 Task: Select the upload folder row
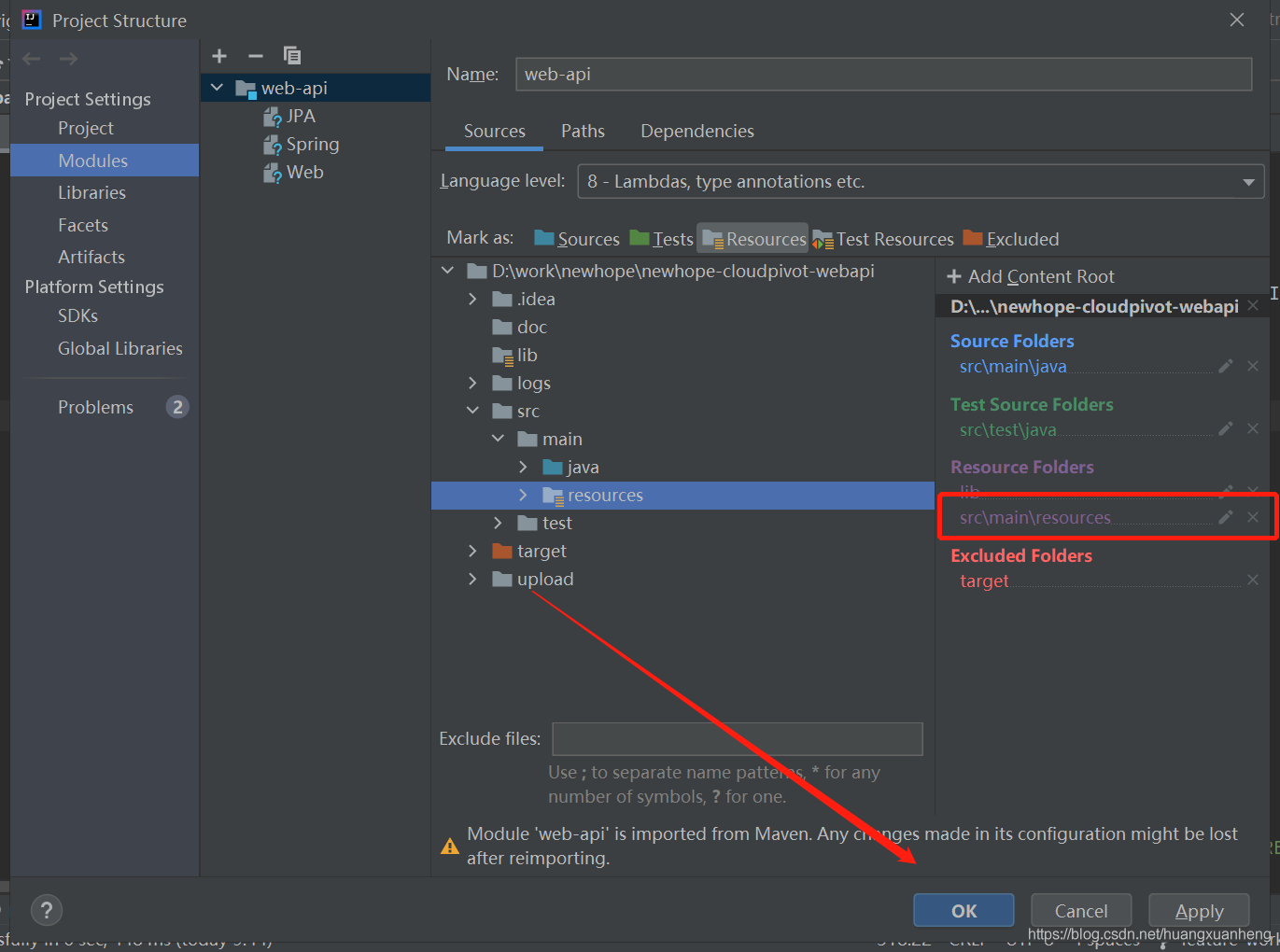[x=682, y=579]
